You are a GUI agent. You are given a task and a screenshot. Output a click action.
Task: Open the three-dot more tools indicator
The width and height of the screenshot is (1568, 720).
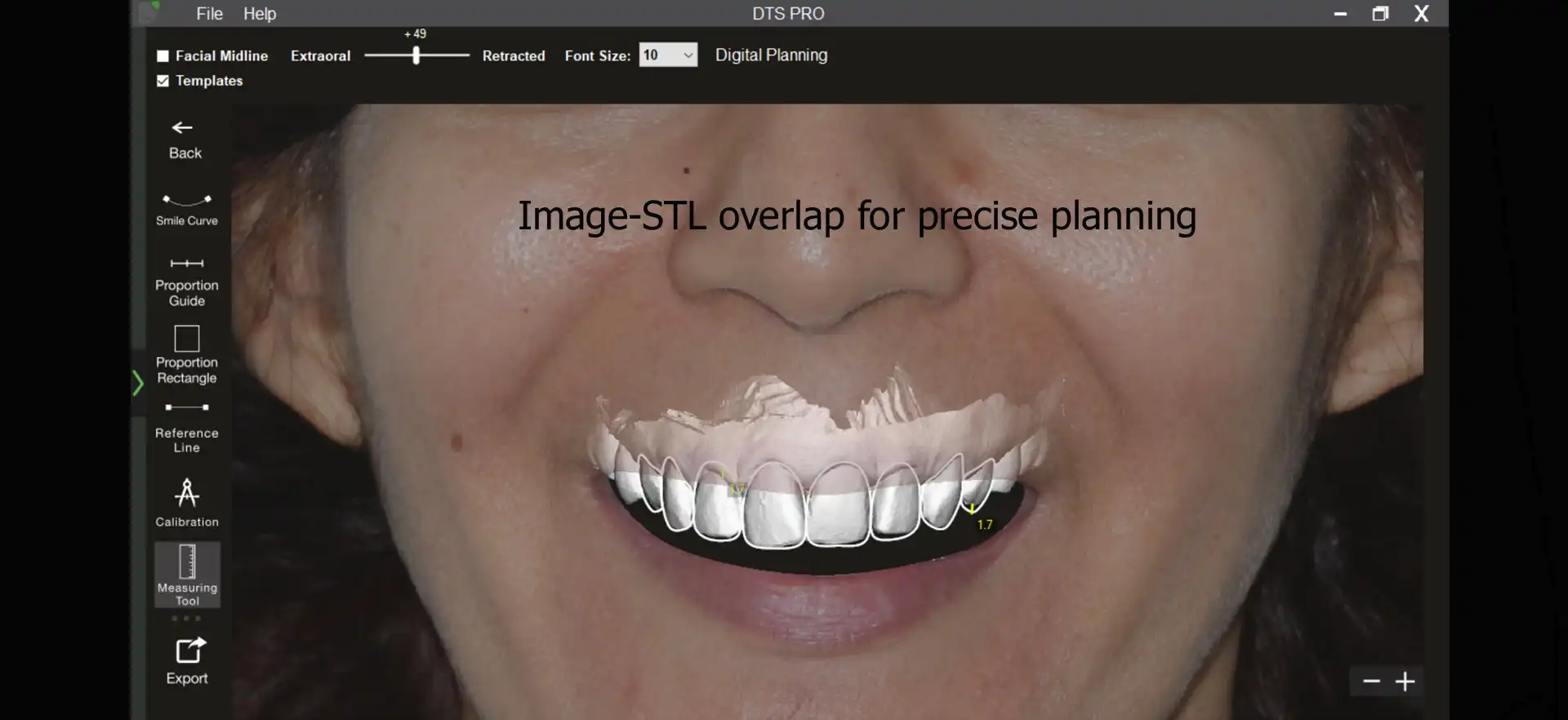click(x=186, y=619)
